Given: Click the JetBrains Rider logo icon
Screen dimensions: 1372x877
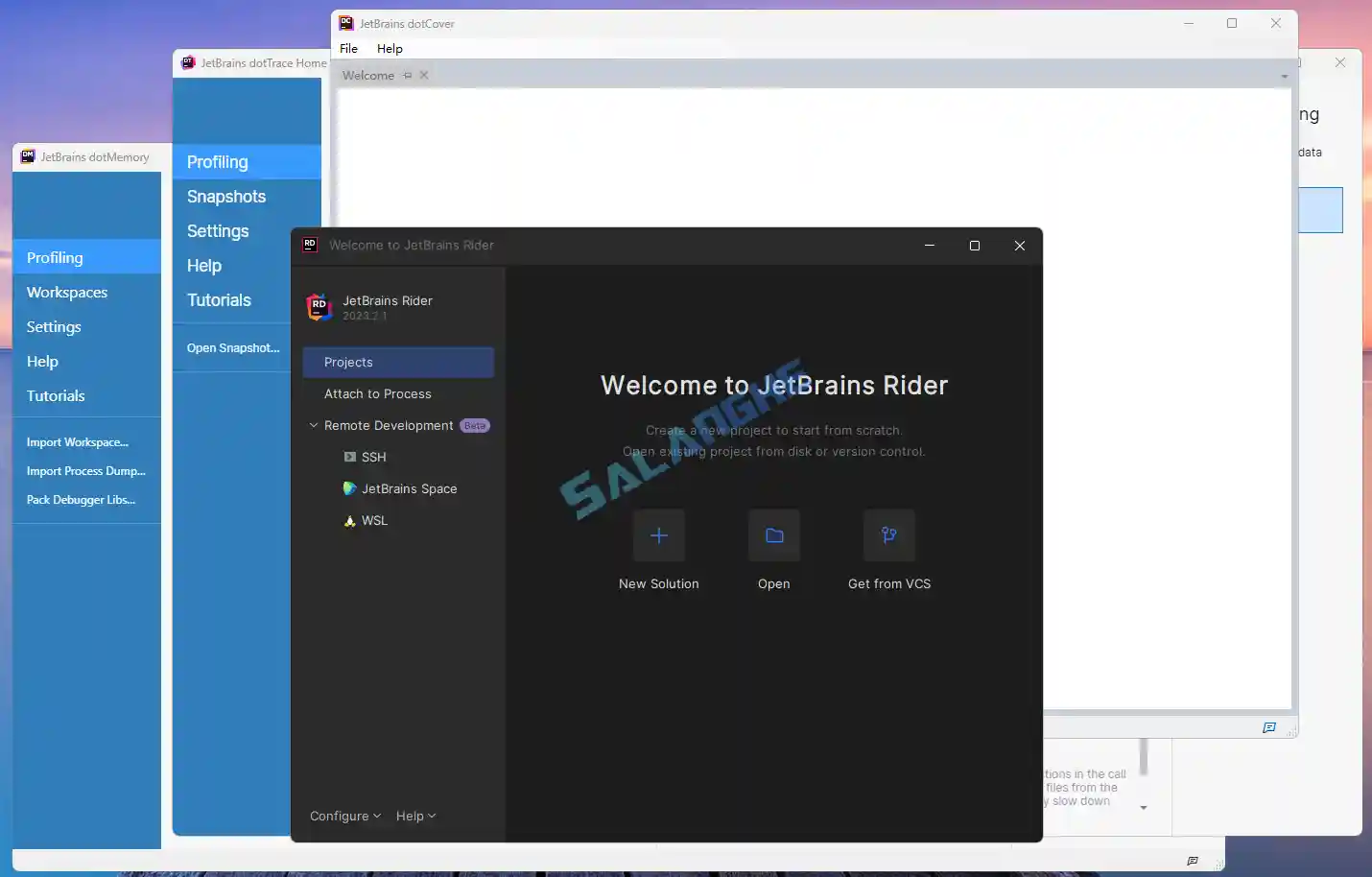Looking at the screenshot, I should [319, 307].
